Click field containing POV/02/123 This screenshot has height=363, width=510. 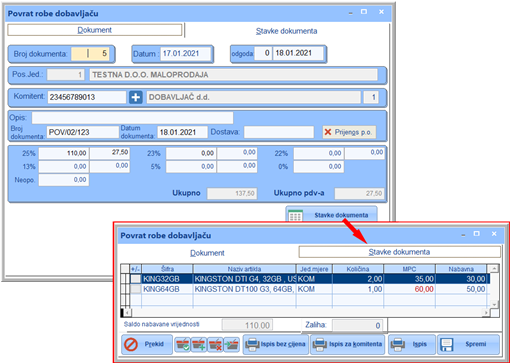[83, 132]
